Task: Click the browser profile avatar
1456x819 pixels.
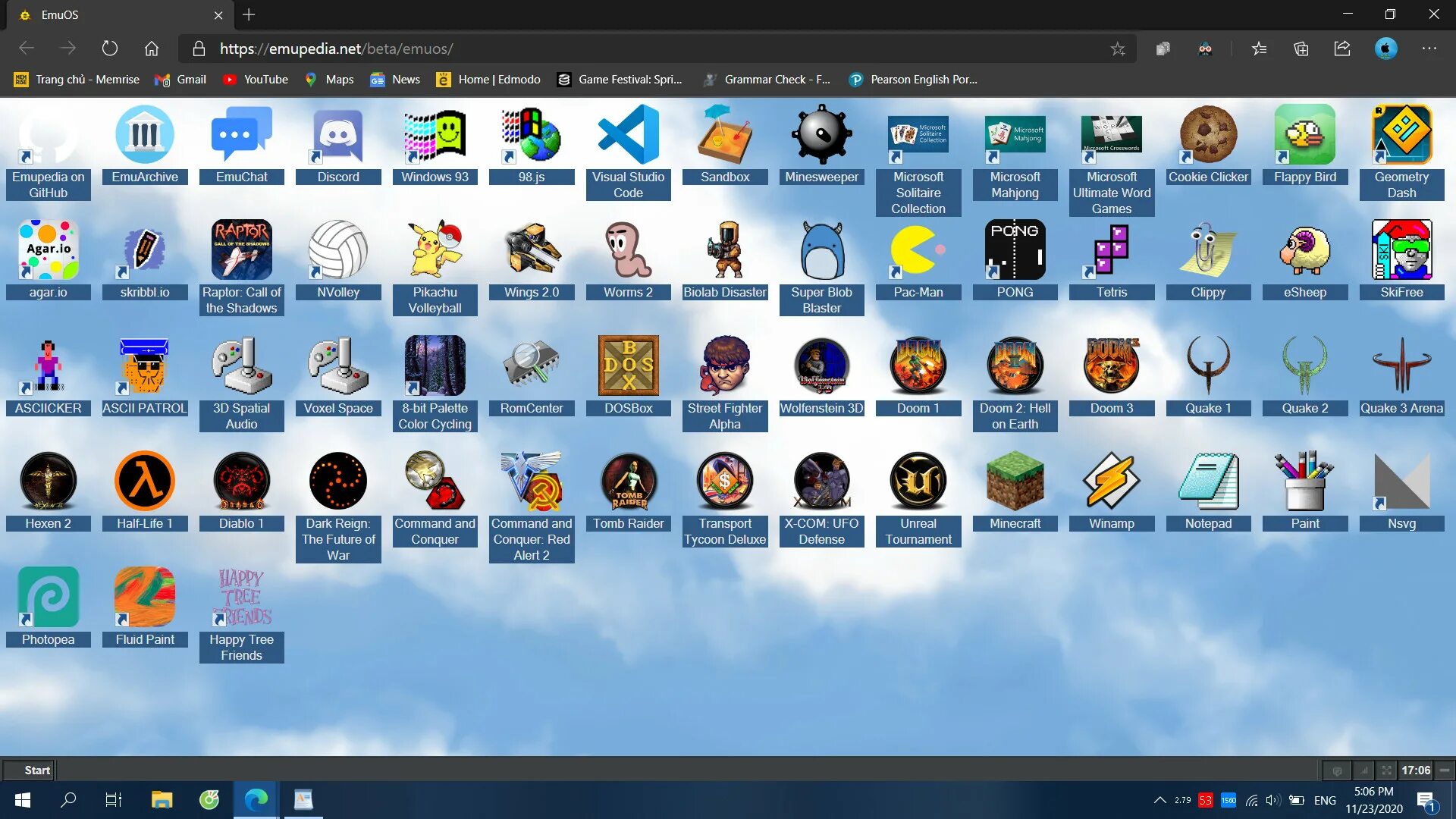Action: click(1386, 49)
